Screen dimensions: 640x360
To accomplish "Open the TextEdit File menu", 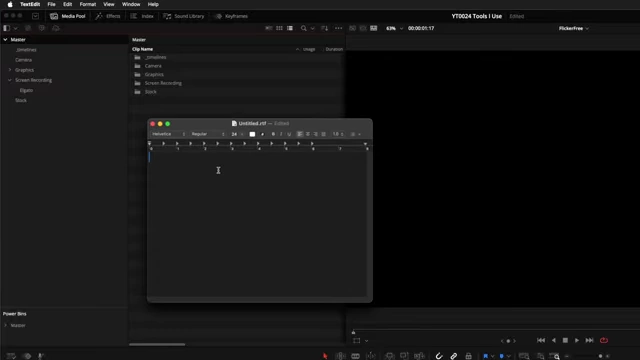I will (x=51, y=4).
